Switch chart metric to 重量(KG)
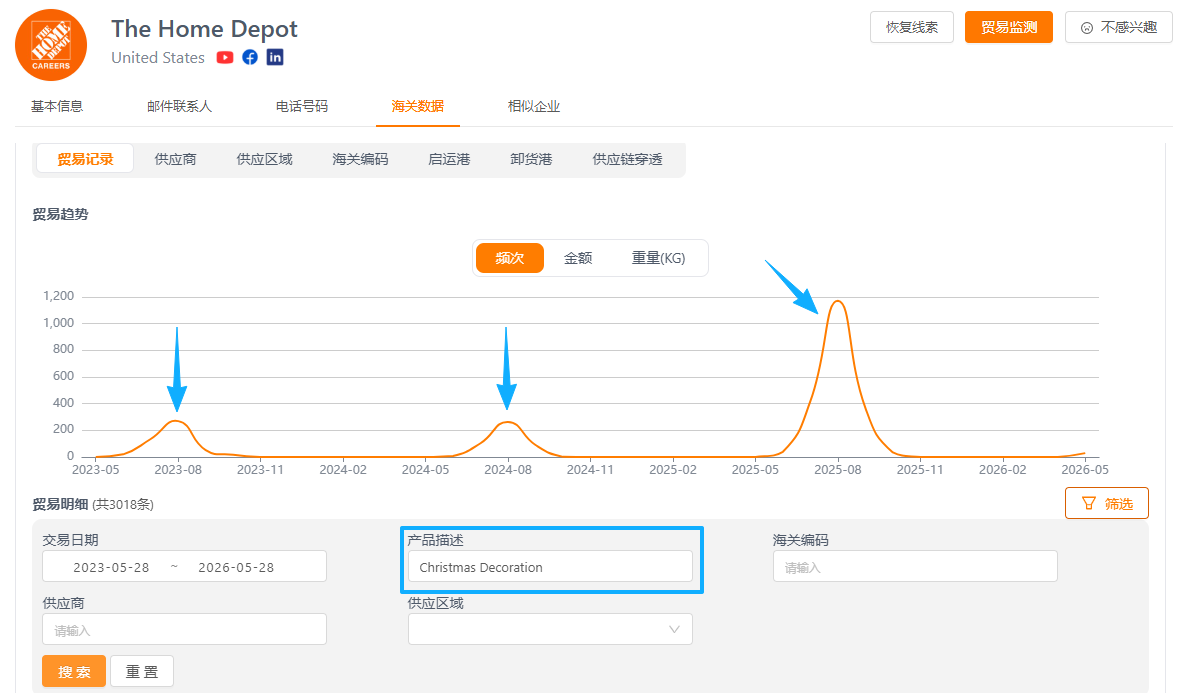The width and height of the screenshot is (1181, 693). tap(658, 258)
